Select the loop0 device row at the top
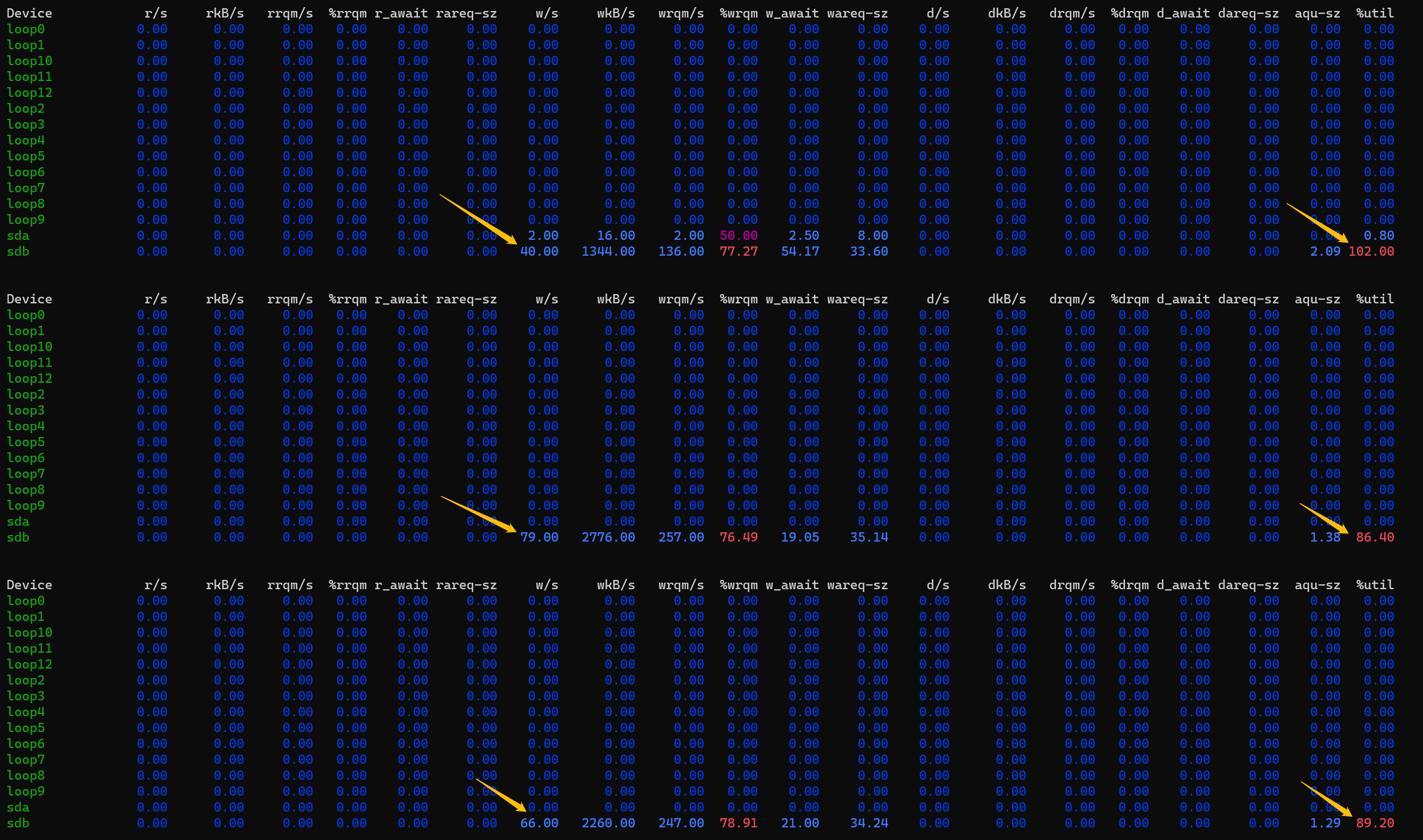This screenshot has height=840, width=1423. coord(25,29)
